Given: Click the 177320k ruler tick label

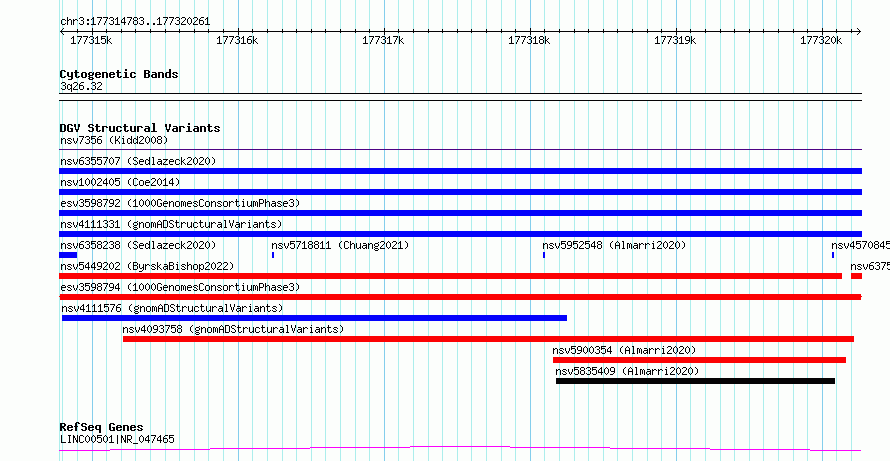Looking at the screenshot, I should click(821, 41).
